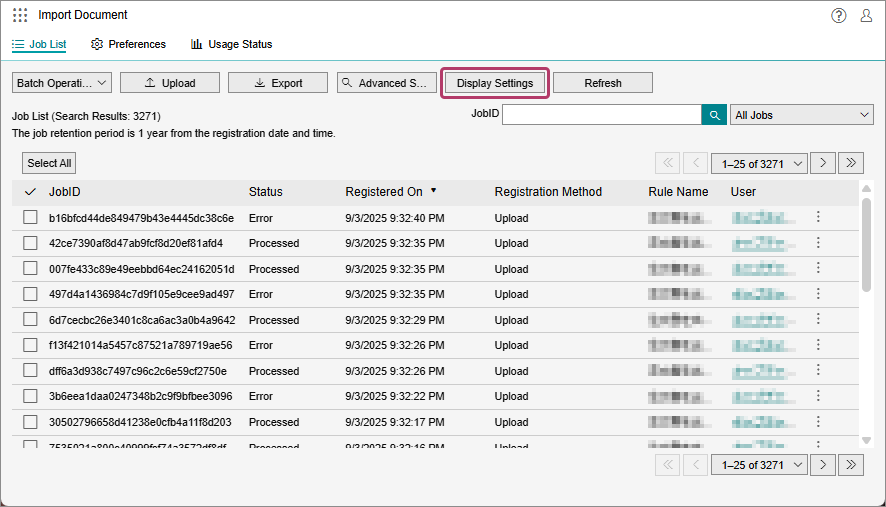Check the box for job 6d7cecbc26e3401c8ca6ac3a0b4a9642

tap(31, 319)
